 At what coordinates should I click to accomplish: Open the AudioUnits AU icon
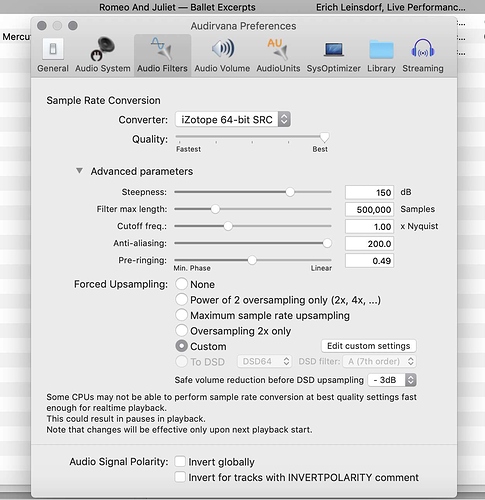coord(278,49)
